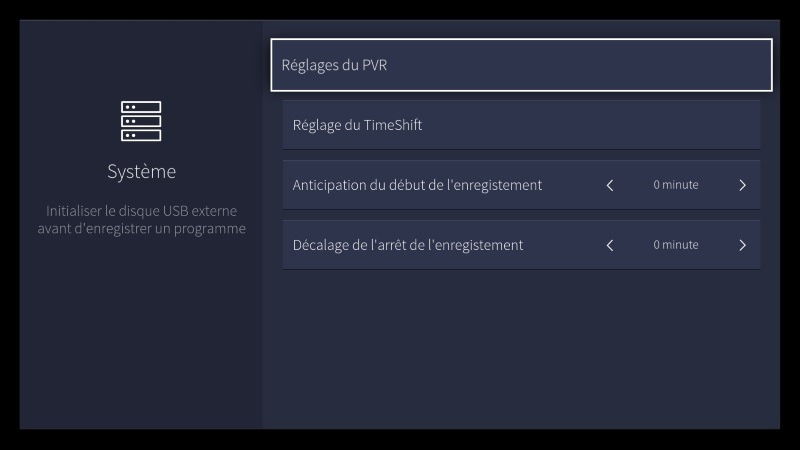Click the Décalage row's 0 minute value
Viewport: 800px width, 450px height.
tap(676, 245)
